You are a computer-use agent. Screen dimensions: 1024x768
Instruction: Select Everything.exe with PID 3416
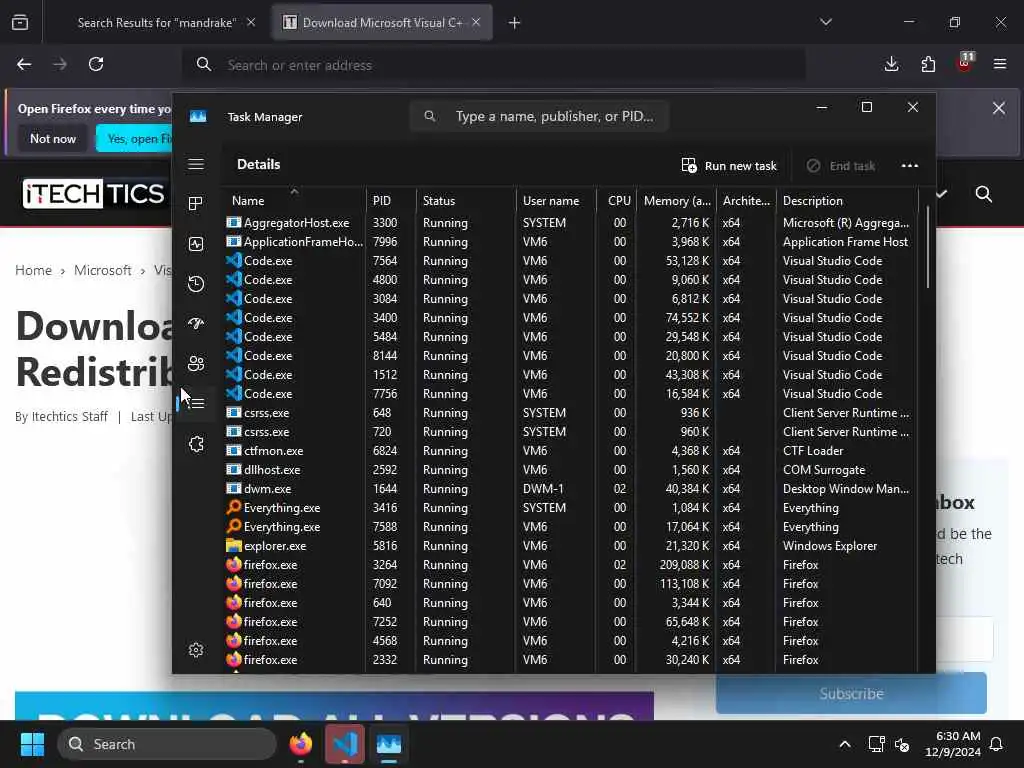pos(571,507)
